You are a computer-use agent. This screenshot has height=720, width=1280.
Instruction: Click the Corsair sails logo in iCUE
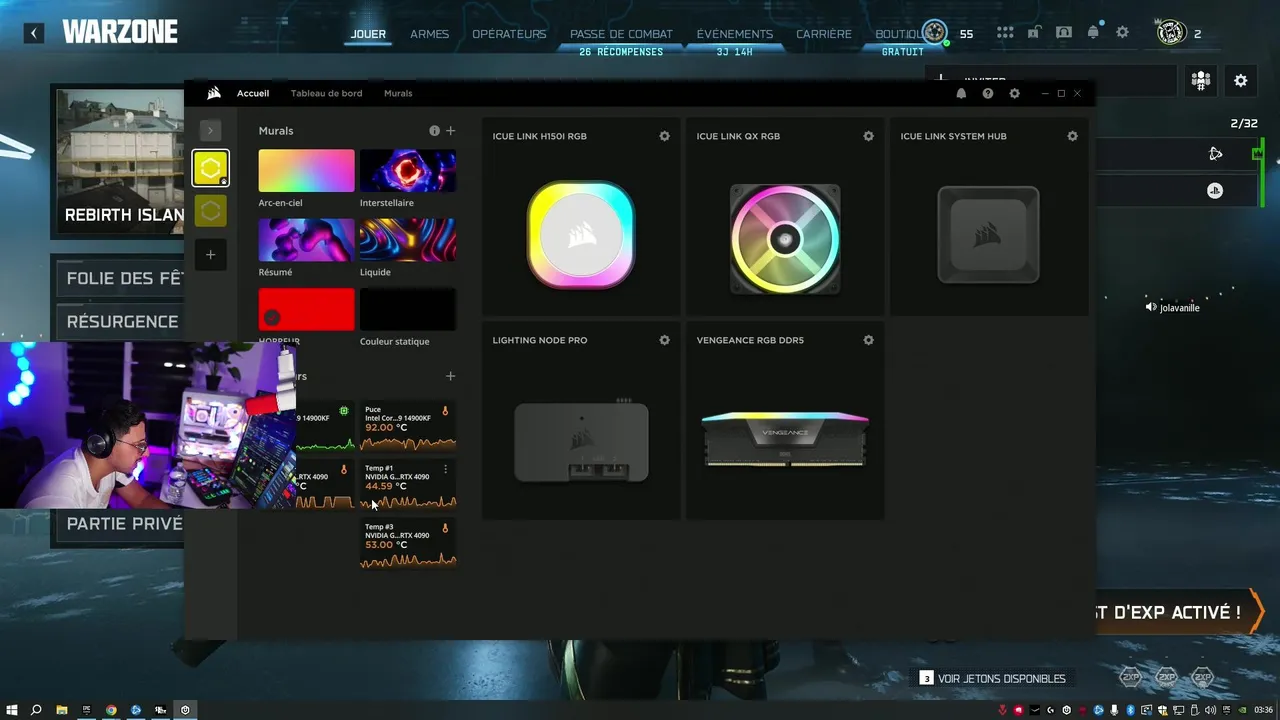tap(214, 93)
